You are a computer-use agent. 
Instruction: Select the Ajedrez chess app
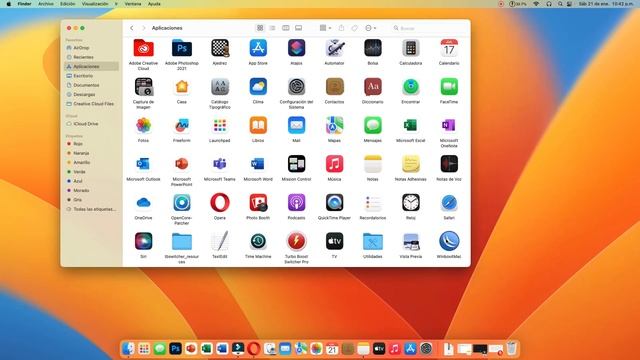(220, 48)
